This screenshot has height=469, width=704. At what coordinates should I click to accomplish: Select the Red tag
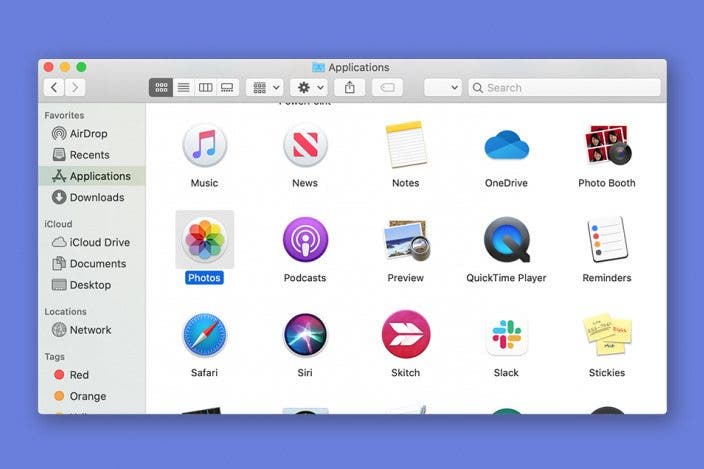(x=92, y=375)
